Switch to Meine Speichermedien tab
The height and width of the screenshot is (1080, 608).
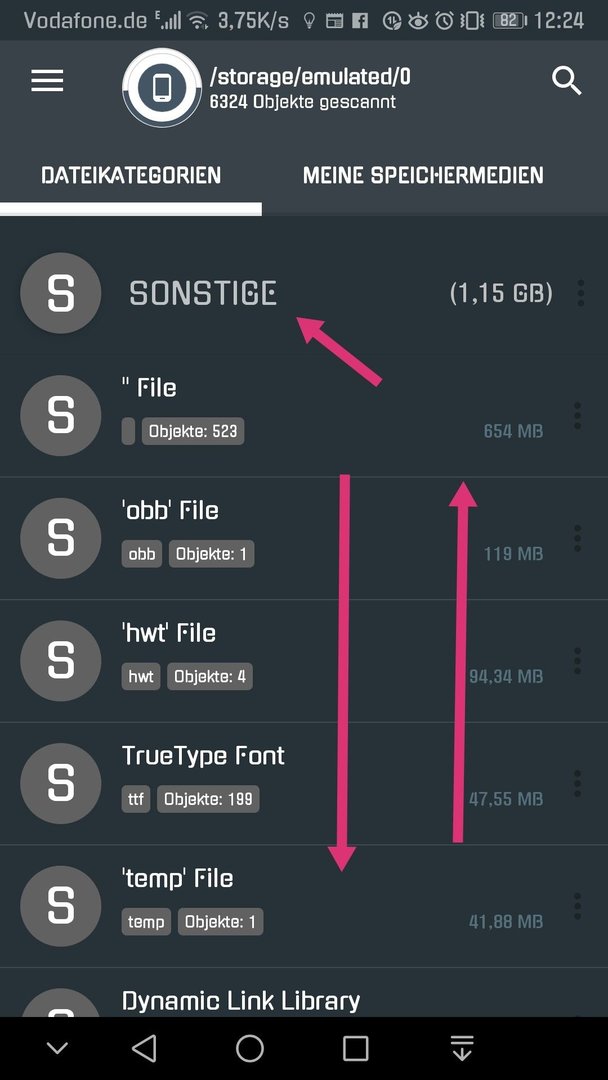[423, 175]
